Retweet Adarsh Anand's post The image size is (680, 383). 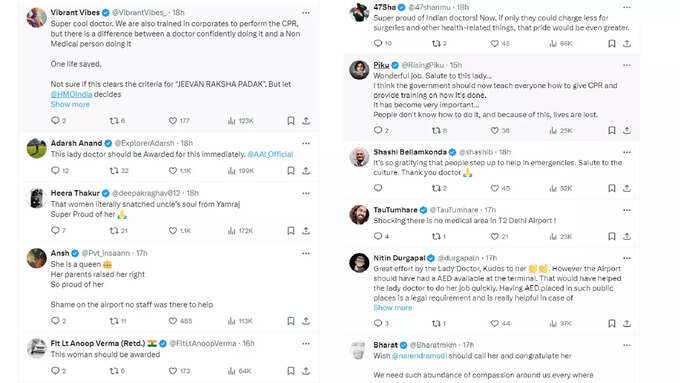click(x=114, y=171)
